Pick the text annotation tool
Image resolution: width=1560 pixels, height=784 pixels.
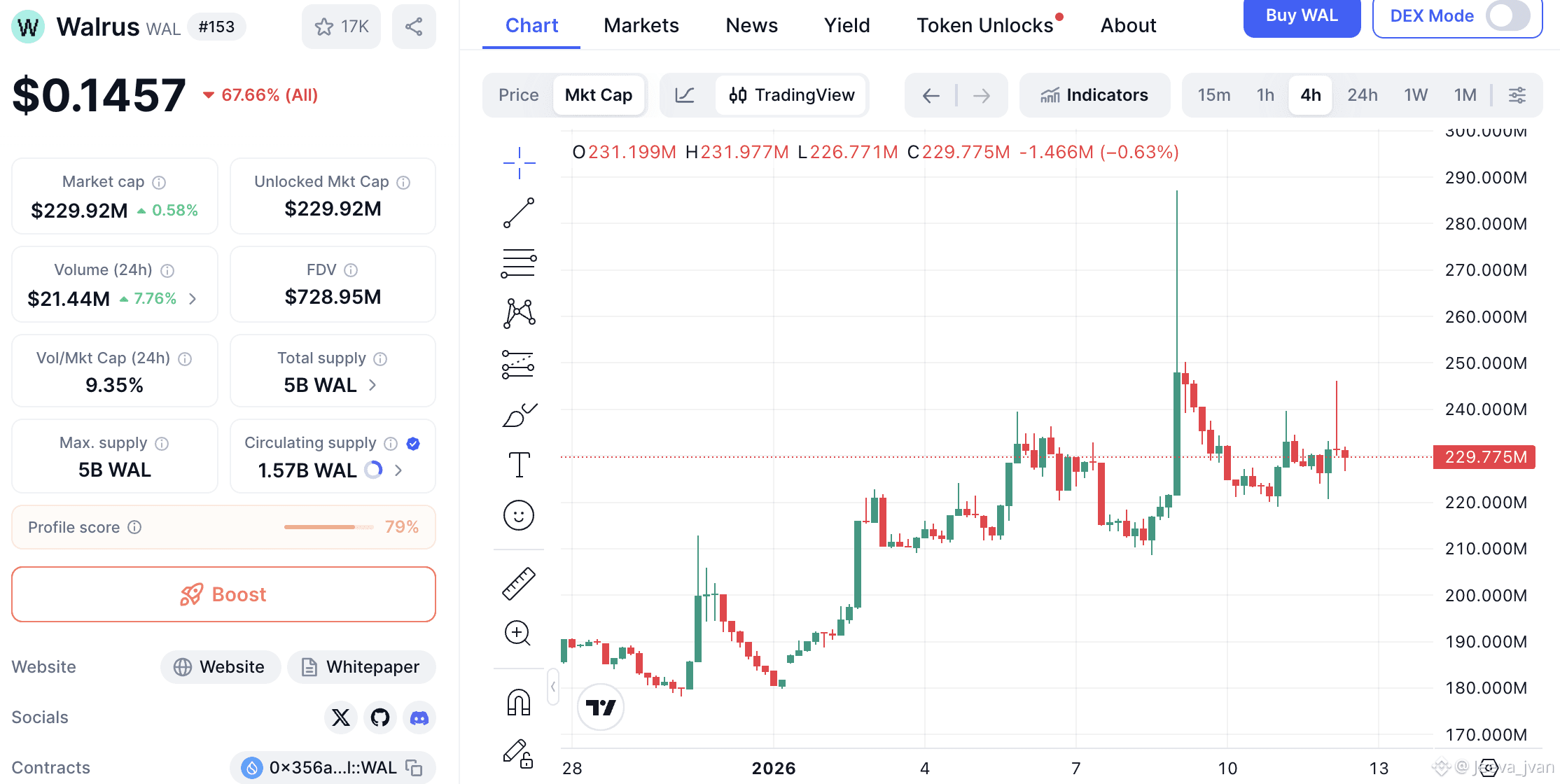tap(519, 465)
